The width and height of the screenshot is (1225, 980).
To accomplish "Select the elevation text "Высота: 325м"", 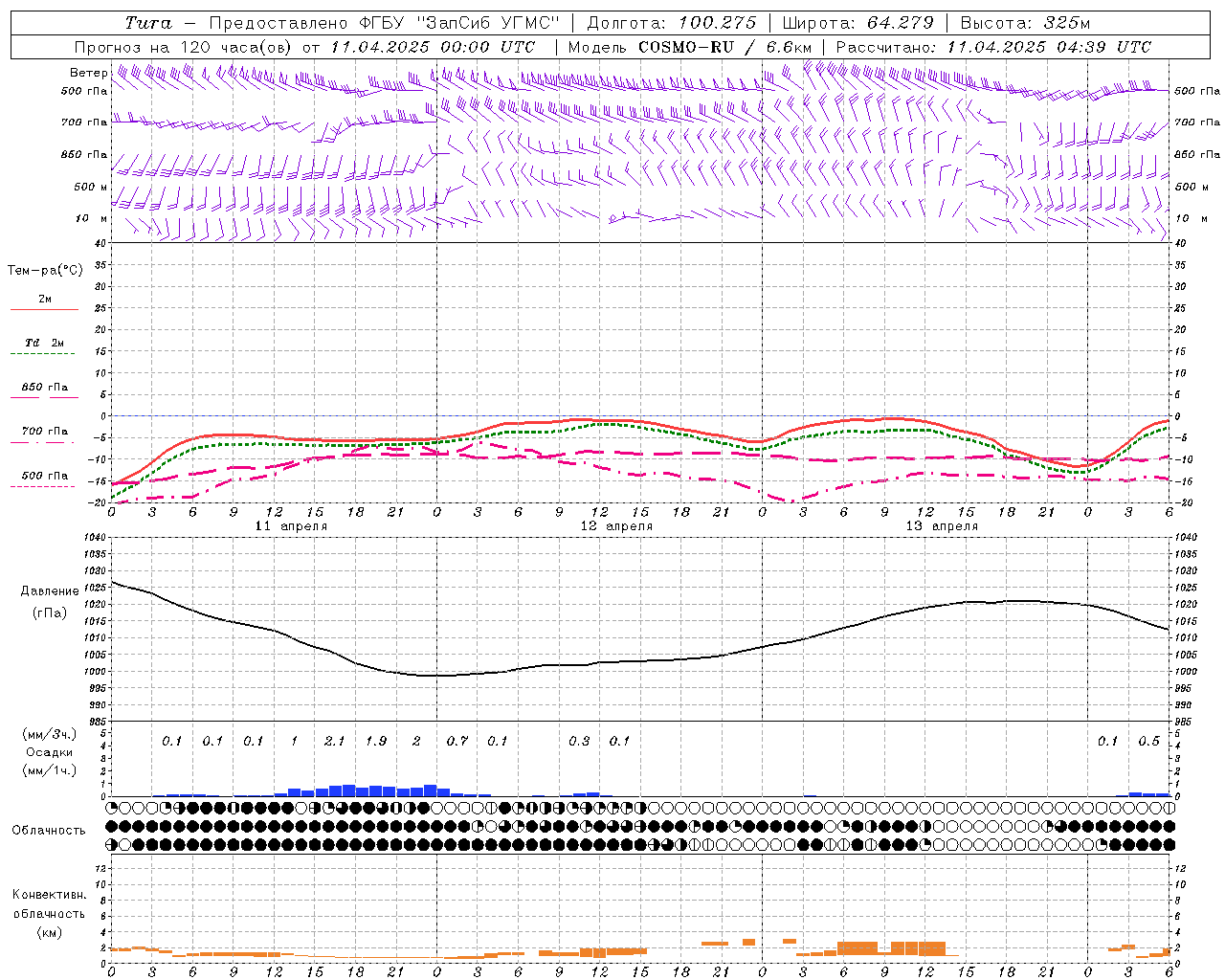I will coord(1024,23).
